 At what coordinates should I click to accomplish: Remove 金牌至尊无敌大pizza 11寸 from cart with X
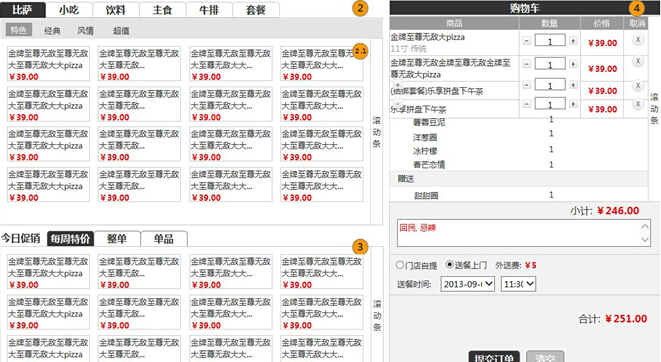[x=638, y=40]
